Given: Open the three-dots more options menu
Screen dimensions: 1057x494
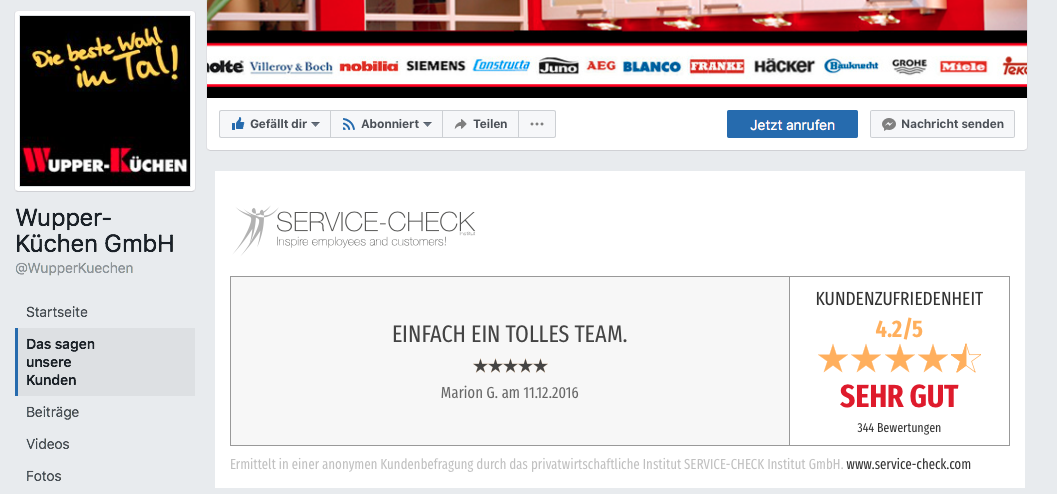Looking at the screenshot, I should tap(537, 124).
